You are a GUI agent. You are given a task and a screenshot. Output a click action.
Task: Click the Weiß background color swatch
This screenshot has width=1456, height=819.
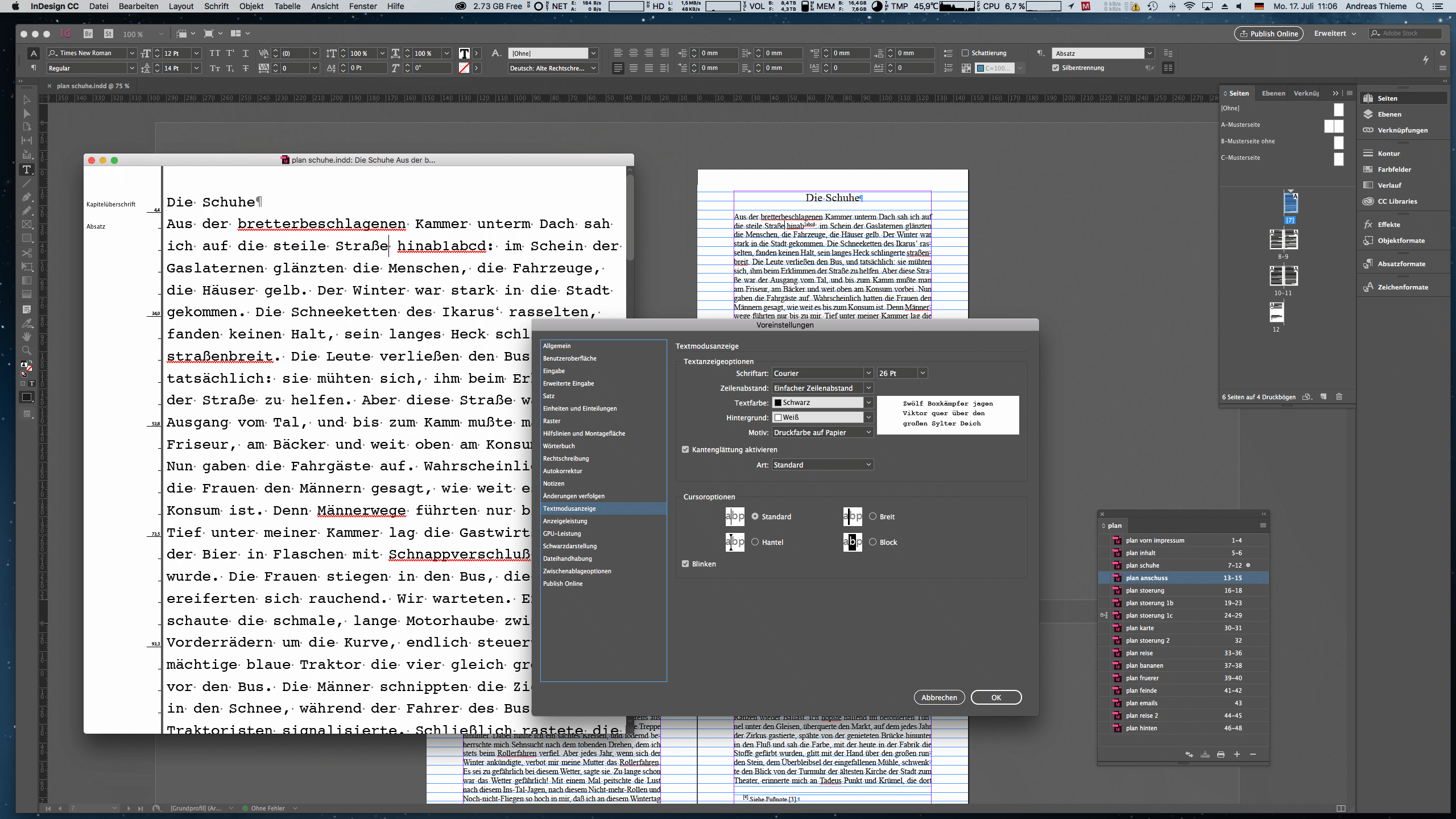778,417
